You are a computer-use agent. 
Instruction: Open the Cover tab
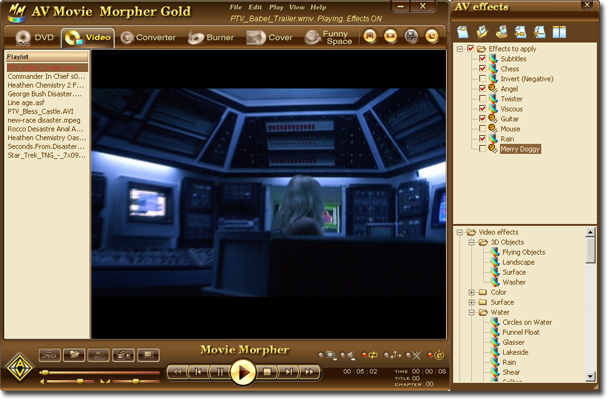click(x=269, y=37)
